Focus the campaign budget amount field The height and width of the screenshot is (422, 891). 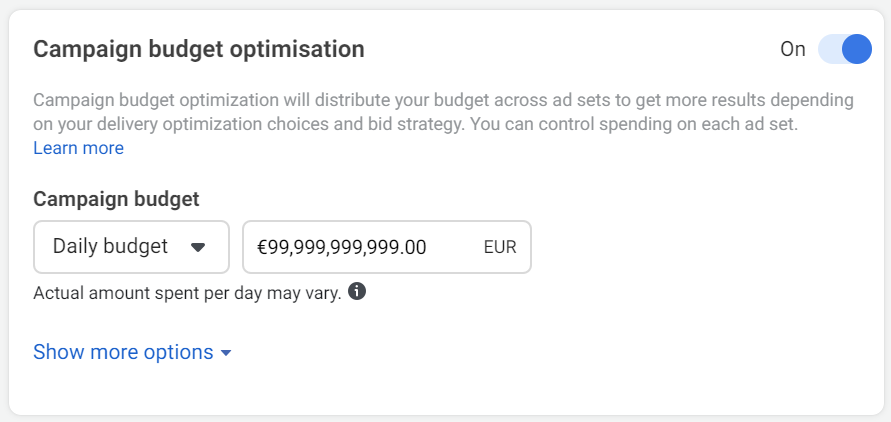(387, 247)
